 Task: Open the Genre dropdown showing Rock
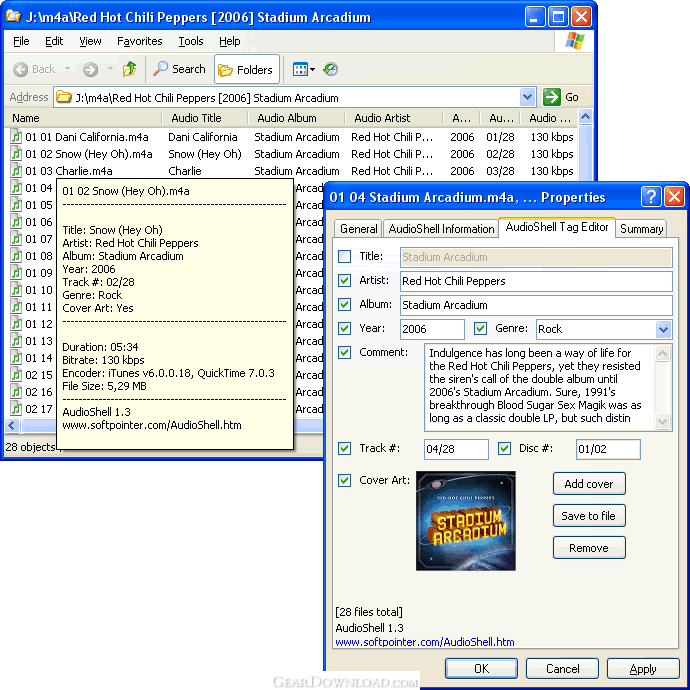pos(663,329)
